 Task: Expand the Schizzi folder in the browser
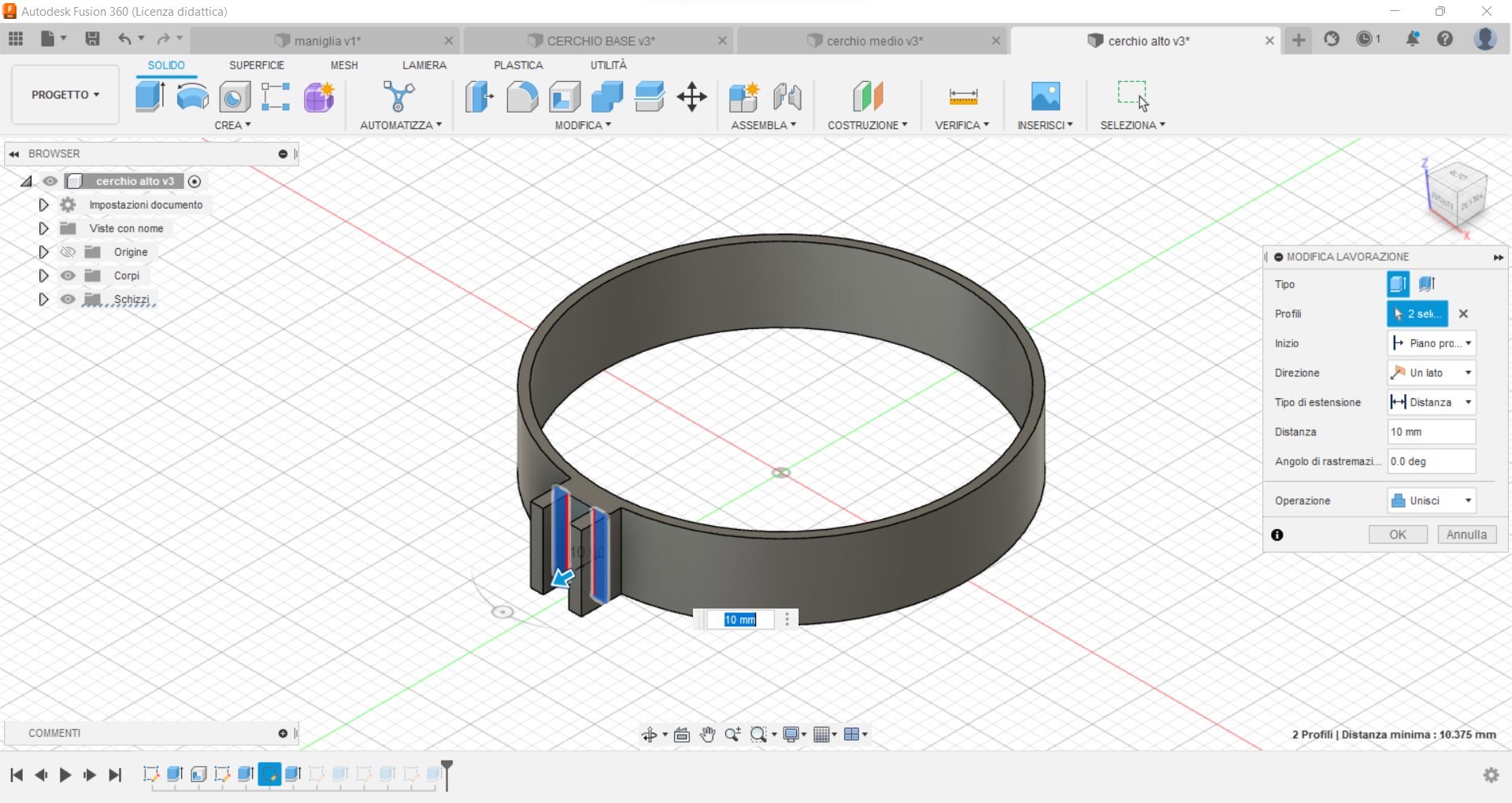(x=43, y=299)
